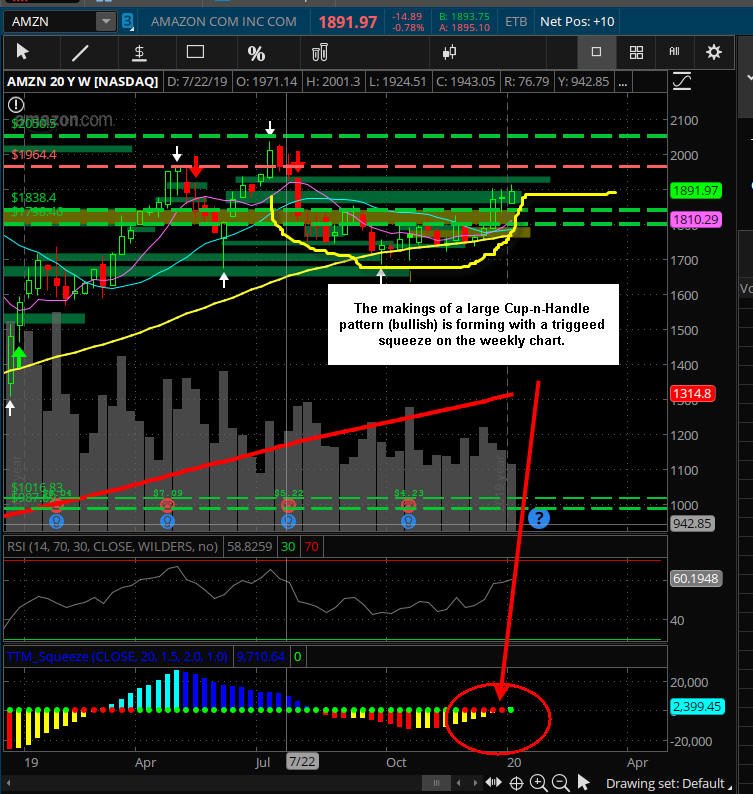The height and width of the screenshot is (794, 753).
Task: Switch to single chart layout
Action: (597, 52)
